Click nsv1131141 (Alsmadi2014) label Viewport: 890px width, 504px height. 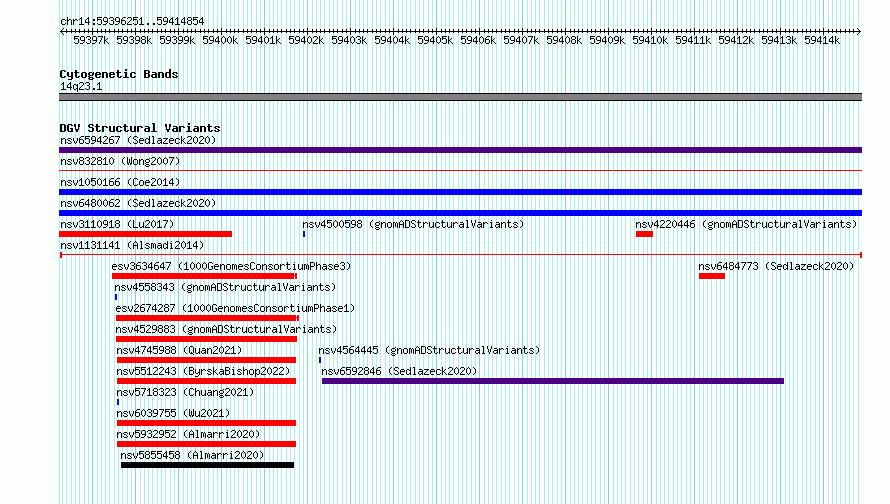(x=132, y=245)
